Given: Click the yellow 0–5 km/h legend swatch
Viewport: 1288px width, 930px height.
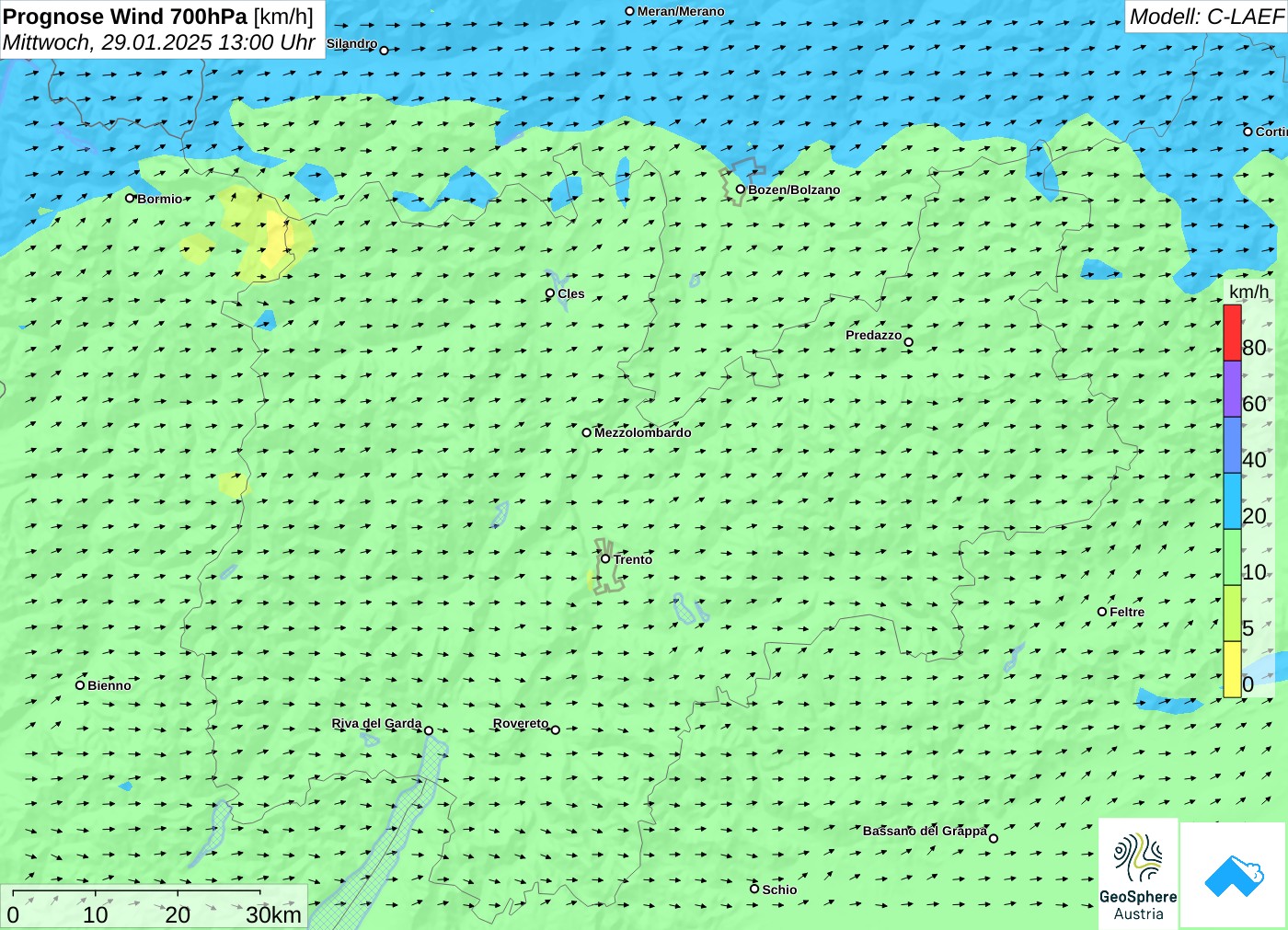Looking at the screenshot, I should tap(1232, 669).
